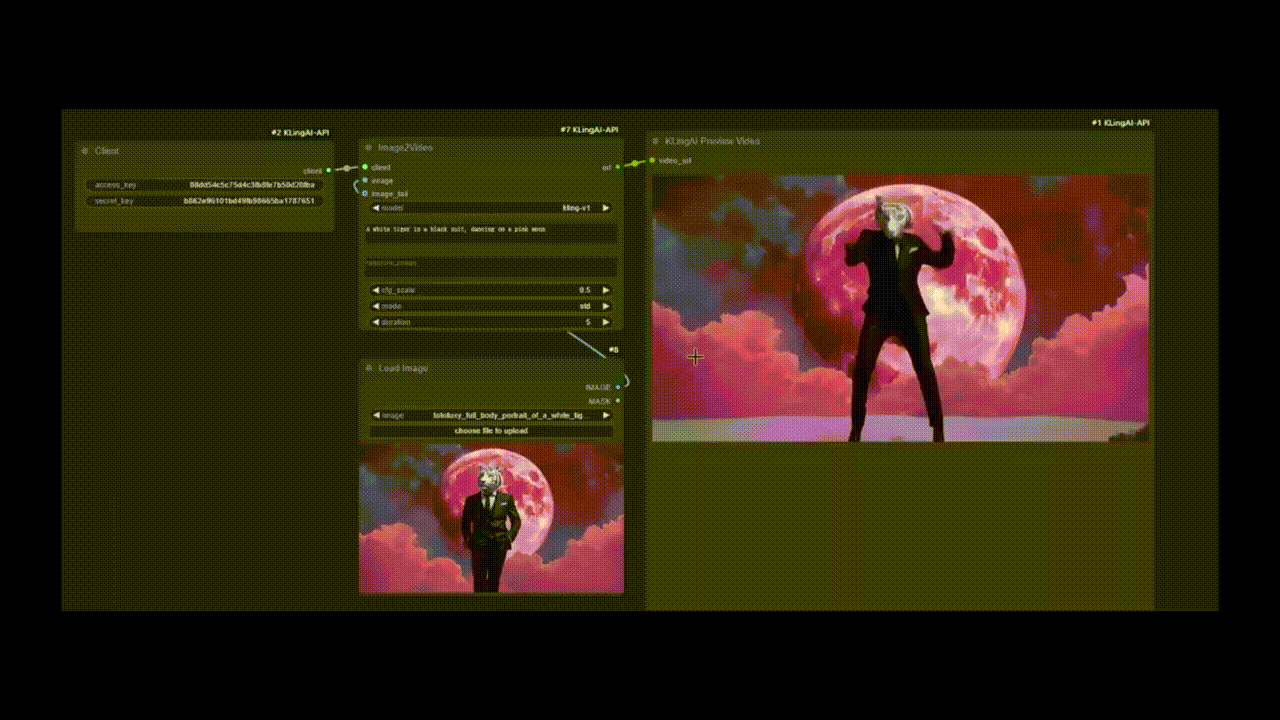Screen dimensions: 1280x720
Task: Collapse the Client node via its title dot
Action: click(x=84, y=150)
